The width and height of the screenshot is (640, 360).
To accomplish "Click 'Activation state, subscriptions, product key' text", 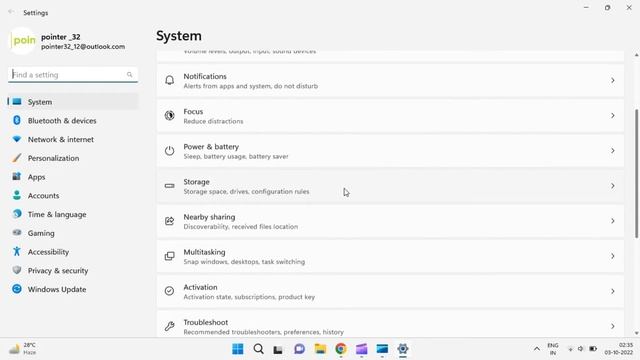I will tap(249, 297).
